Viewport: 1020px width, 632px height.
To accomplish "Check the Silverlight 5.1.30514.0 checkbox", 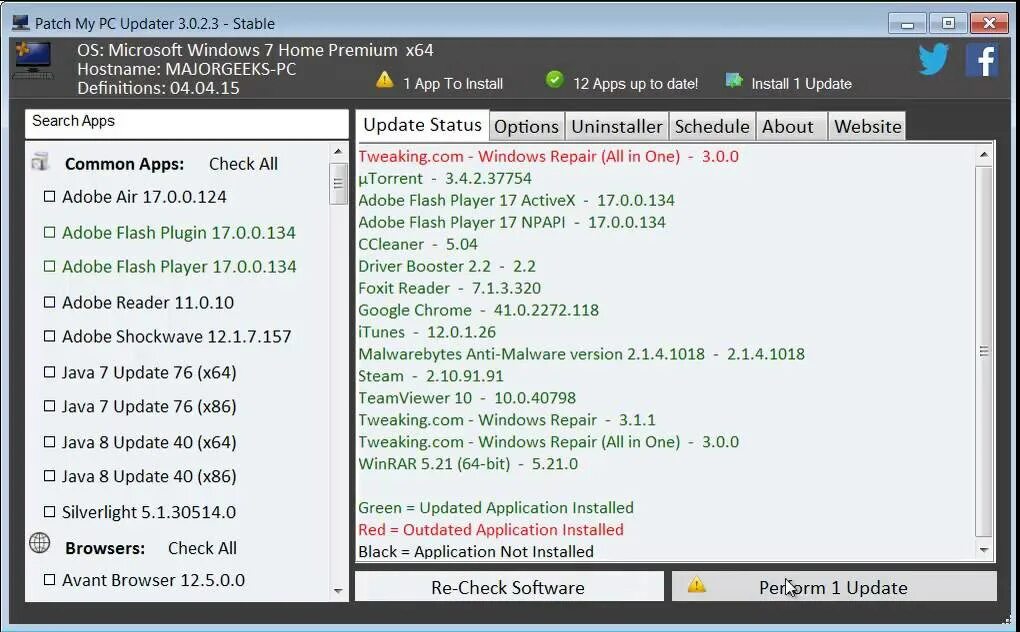I will (49, 512).
